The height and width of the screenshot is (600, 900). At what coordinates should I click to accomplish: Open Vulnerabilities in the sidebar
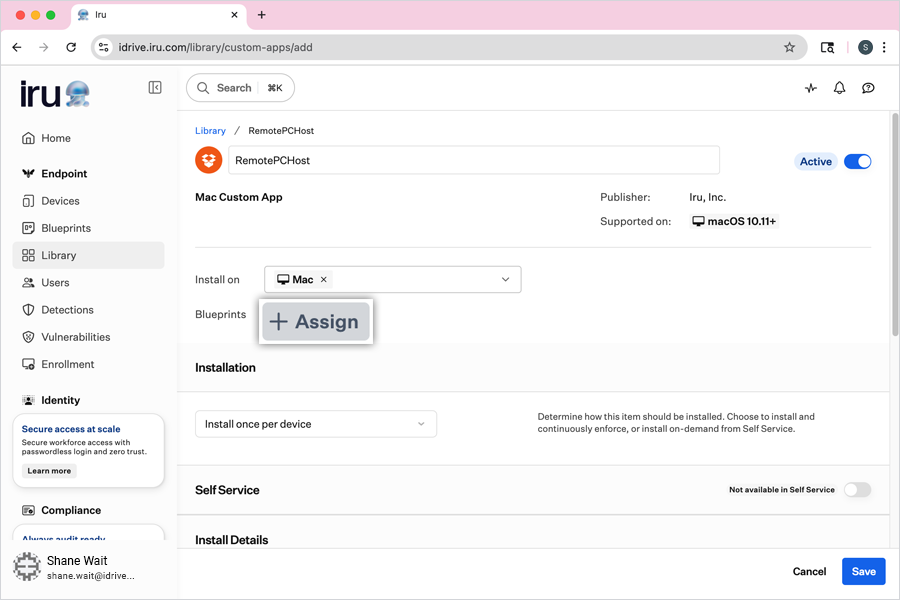(75, 337)
